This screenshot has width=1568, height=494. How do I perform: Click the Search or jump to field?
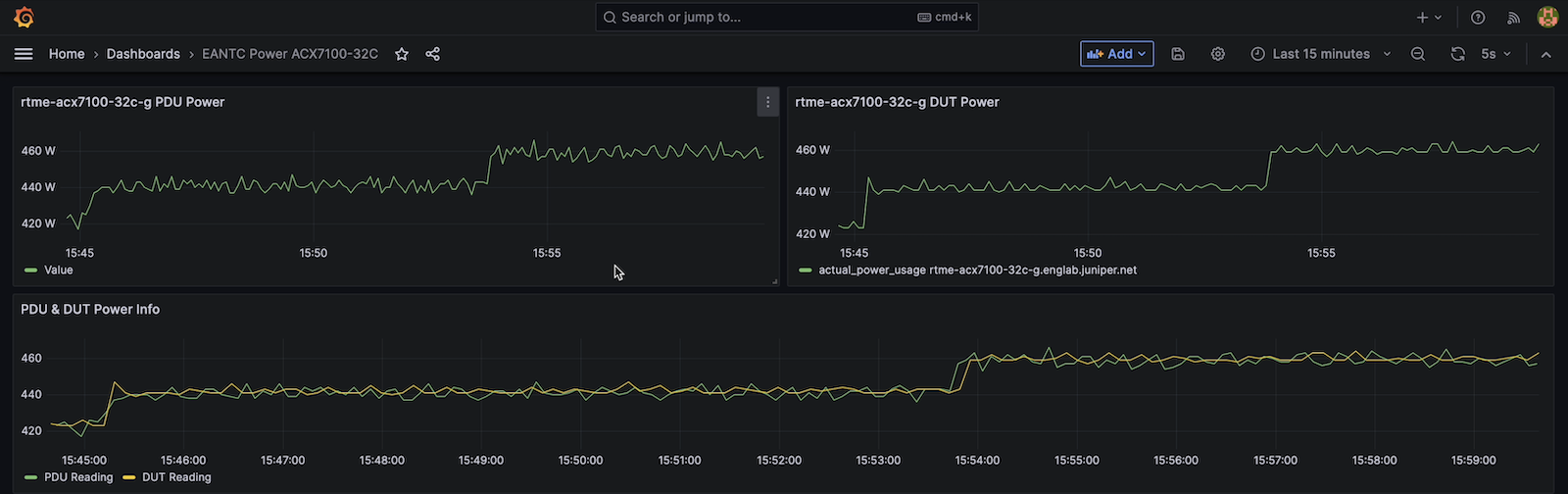pos(786,17)
